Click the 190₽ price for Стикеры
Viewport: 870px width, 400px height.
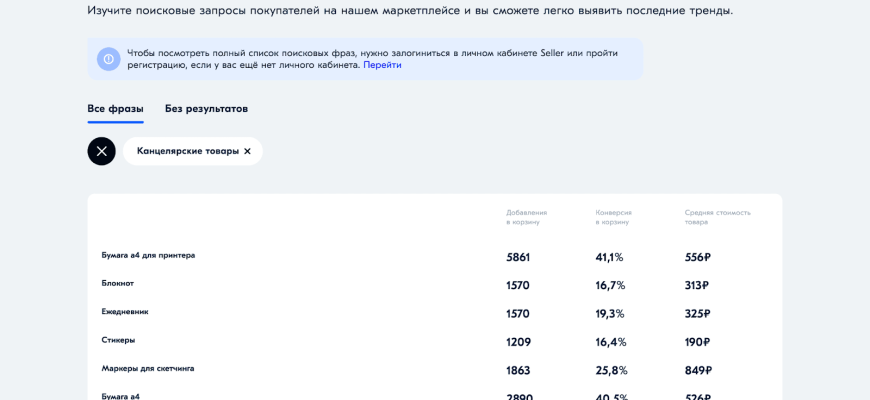click(x=697, y=342)
